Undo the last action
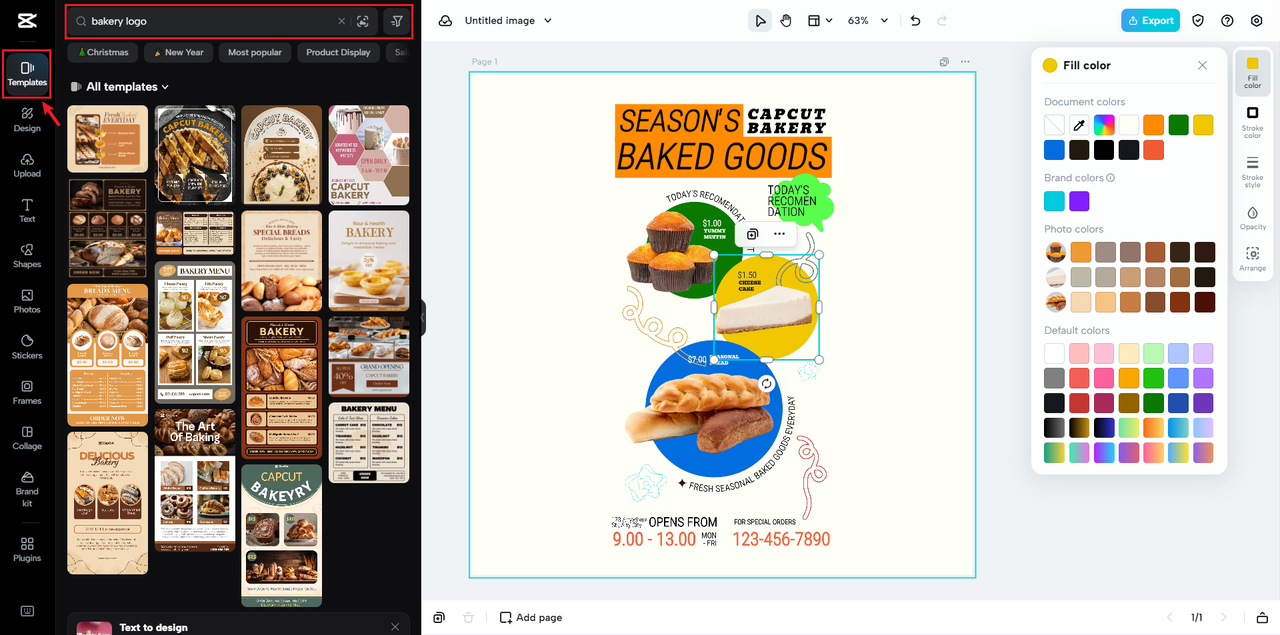1280x635 pixels. pos(916,20)
